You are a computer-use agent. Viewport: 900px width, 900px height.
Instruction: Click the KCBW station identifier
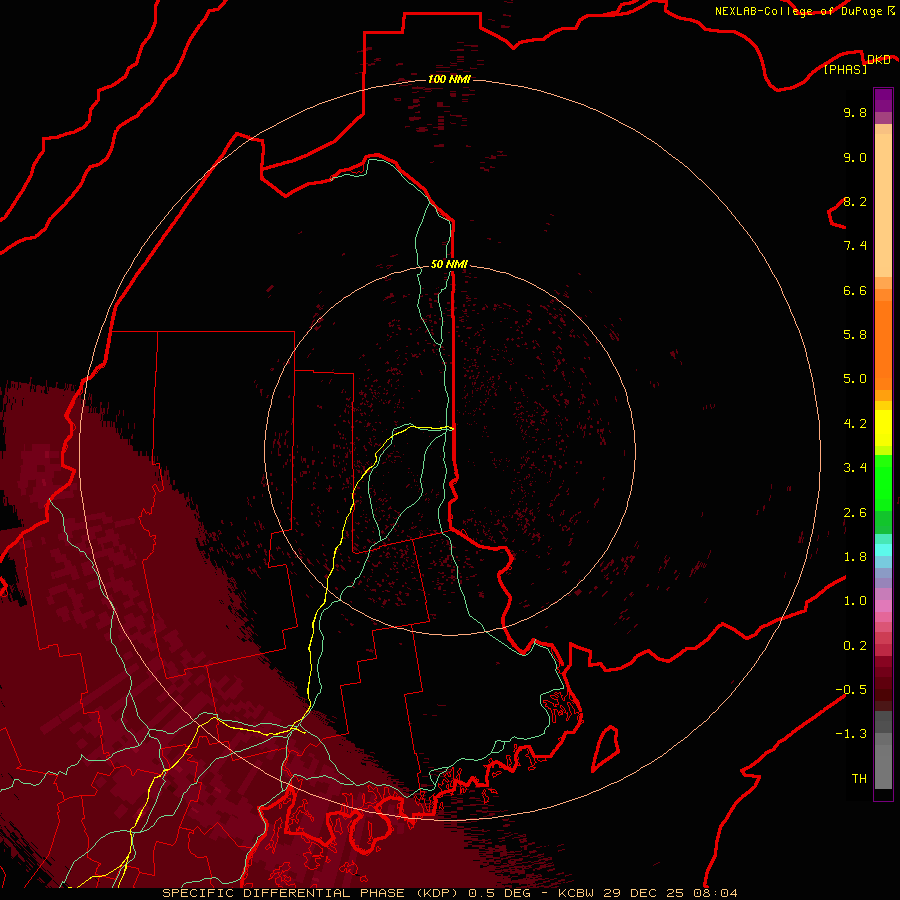coord(576,893)
